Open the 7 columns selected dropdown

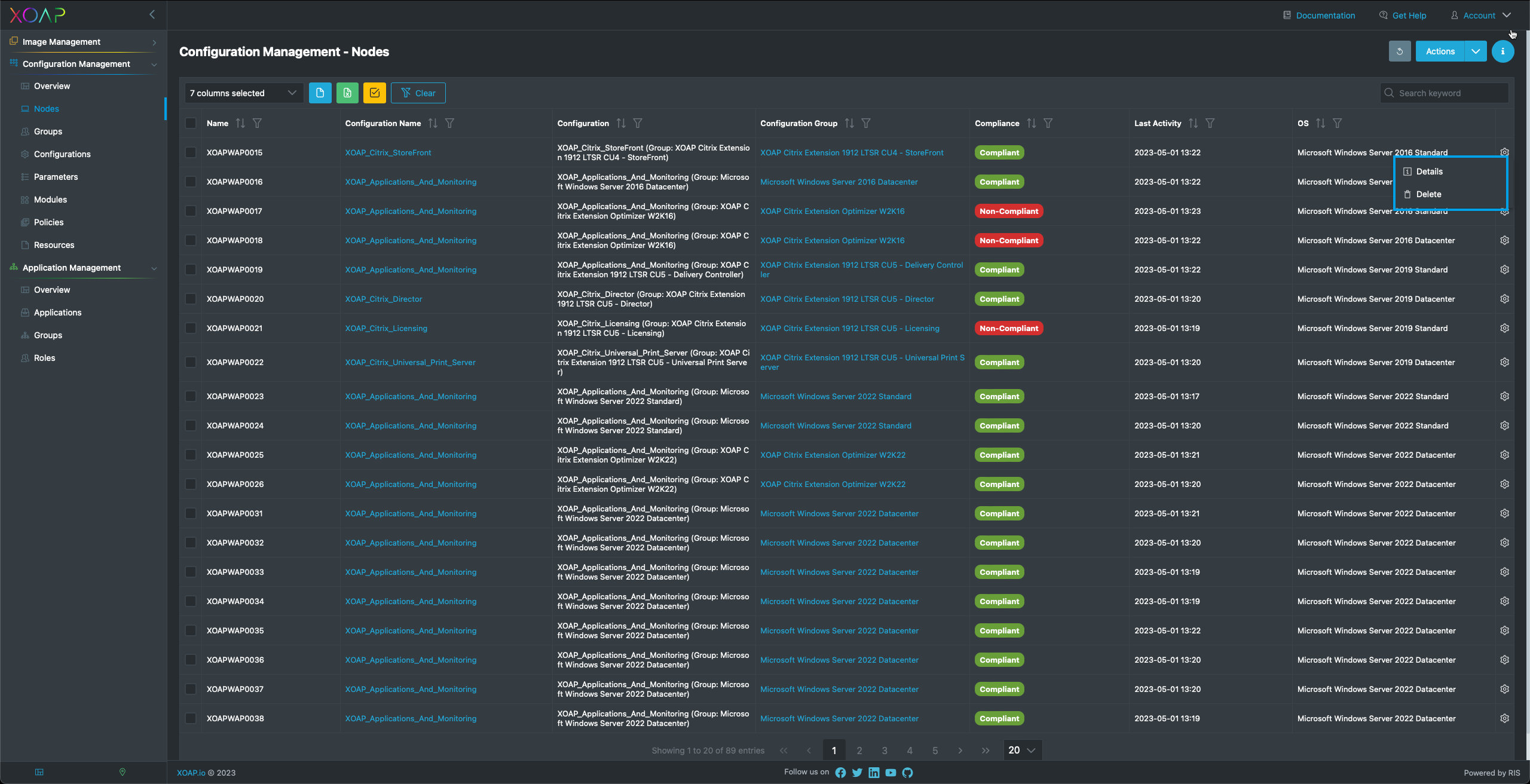point(244,93)
